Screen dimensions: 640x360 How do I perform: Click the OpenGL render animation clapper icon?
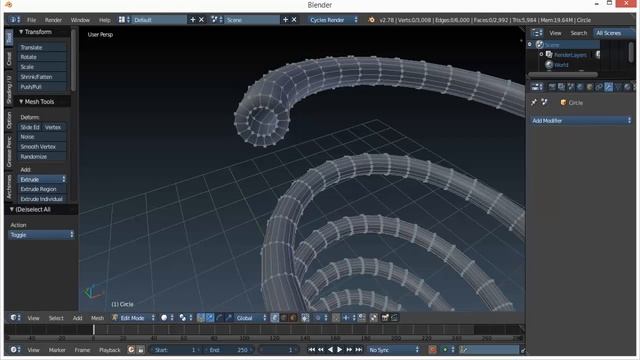pos(394,318)
